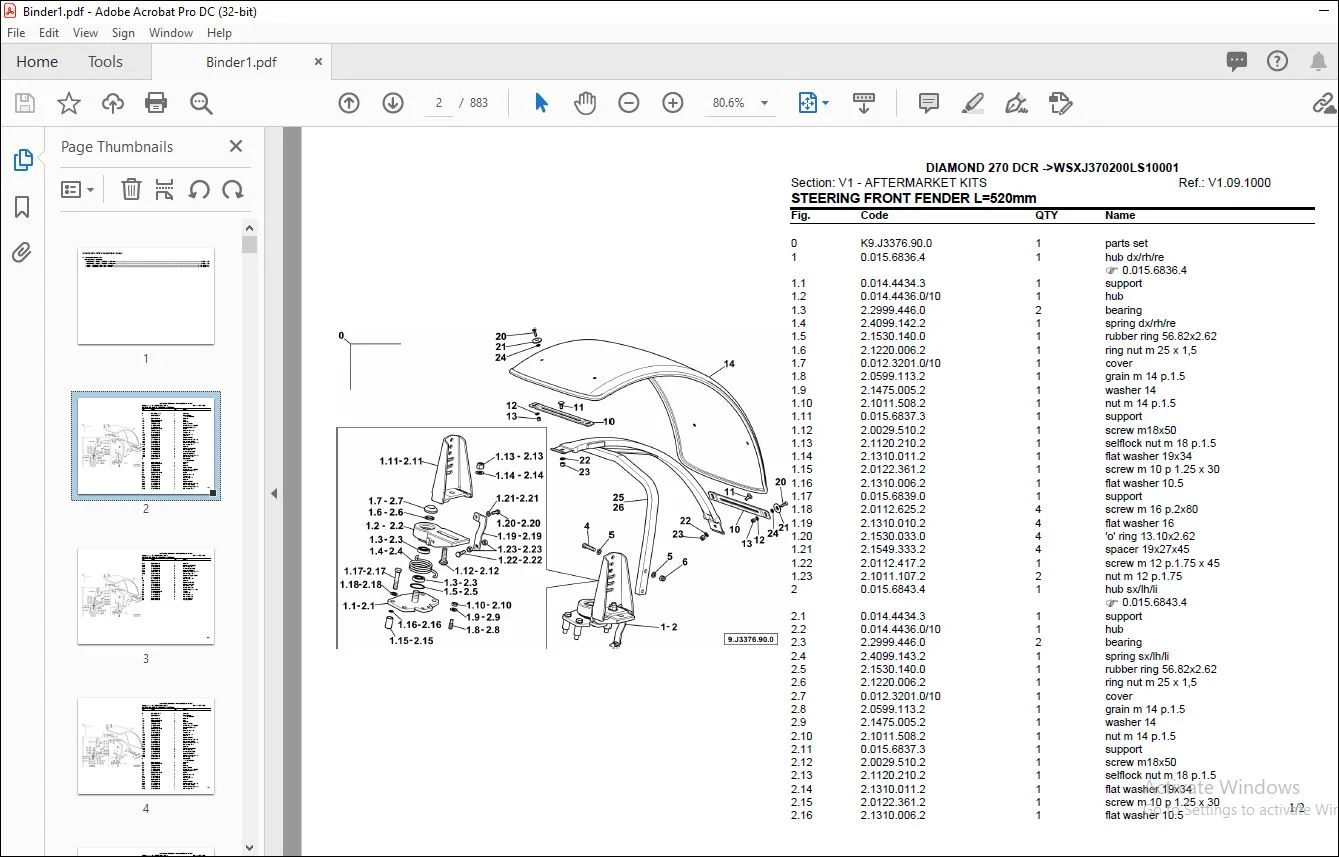The image size is (1339, 857).
Task: Open the notifications chat bubble icon
Action: (x=1237, y=61)
